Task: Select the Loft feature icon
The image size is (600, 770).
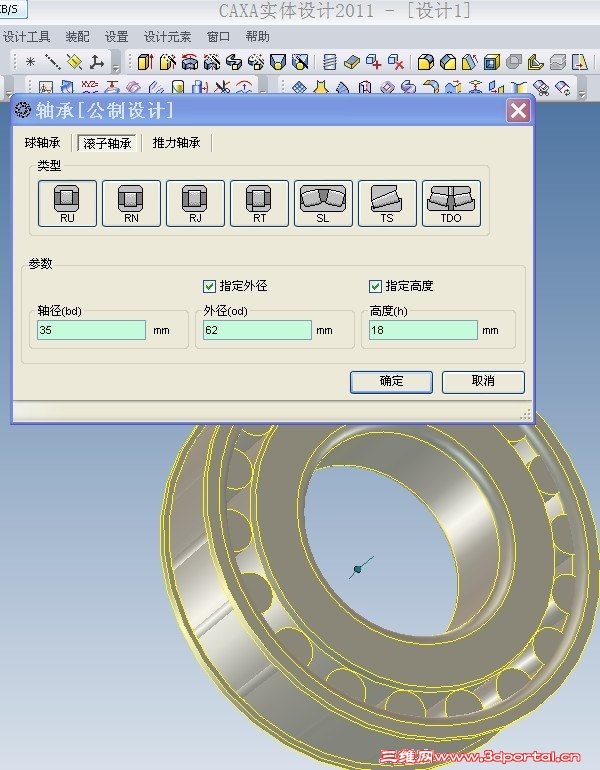Action: pyautogui.click(x=278, y=62)
